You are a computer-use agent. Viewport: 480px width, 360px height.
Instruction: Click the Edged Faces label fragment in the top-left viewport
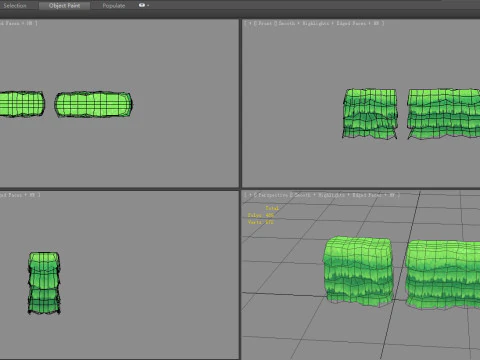10,23
